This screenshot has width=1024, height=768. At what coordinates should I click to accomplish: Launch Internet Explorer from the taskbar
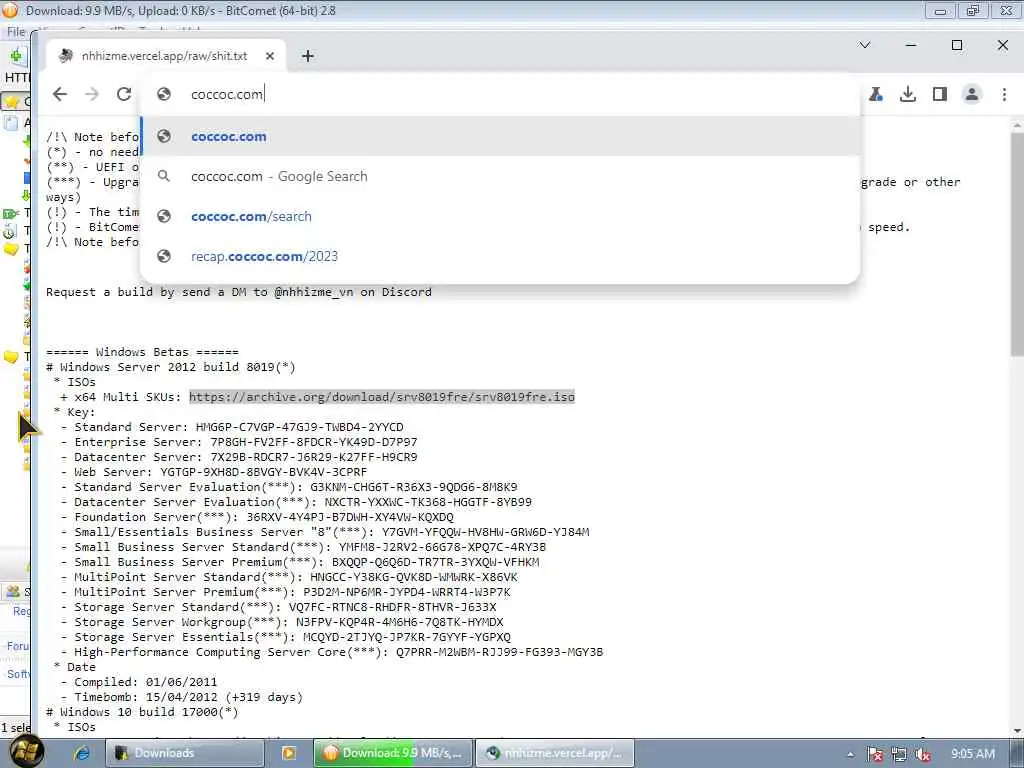(82, 753)
